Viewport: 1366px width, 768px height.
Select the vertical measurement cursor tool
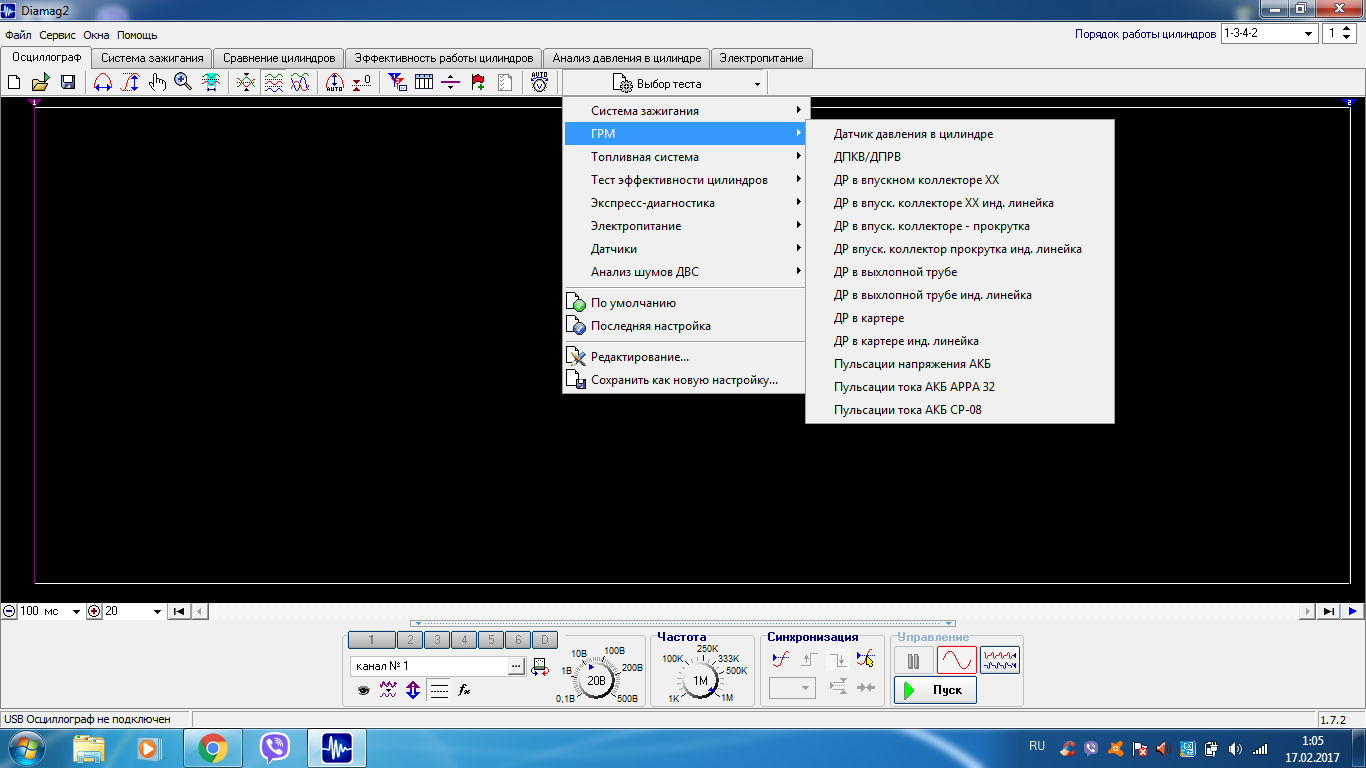[x=130, y=83]
